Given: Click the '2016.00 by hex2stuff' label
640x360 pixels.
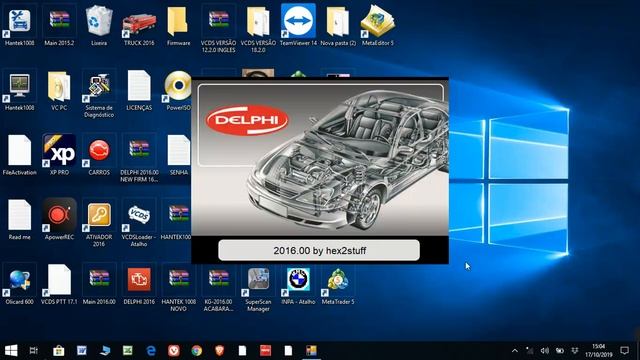Looking at the screenshot, I should coord(319,251).
